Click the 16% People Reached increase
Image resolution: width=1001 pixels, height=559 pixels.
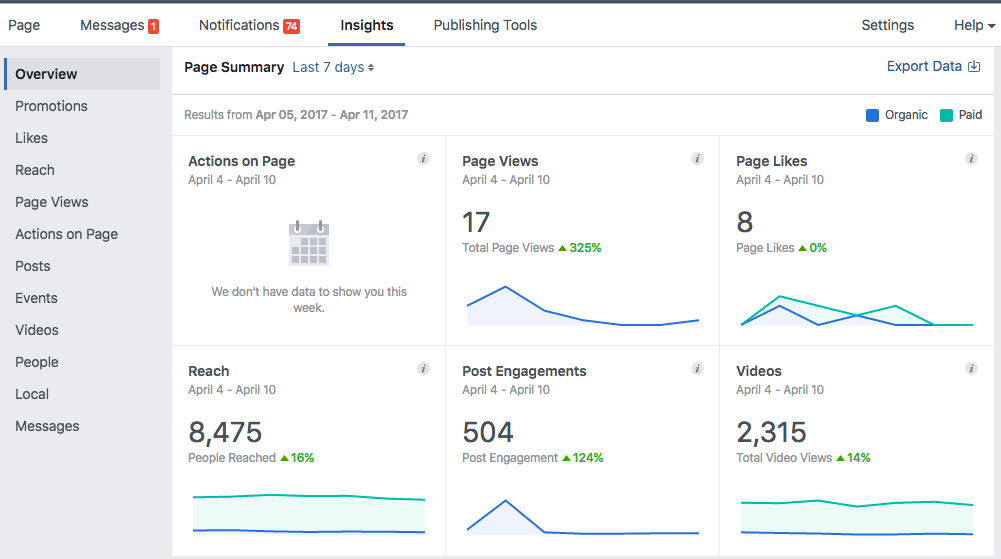click(x=297, y=458)
